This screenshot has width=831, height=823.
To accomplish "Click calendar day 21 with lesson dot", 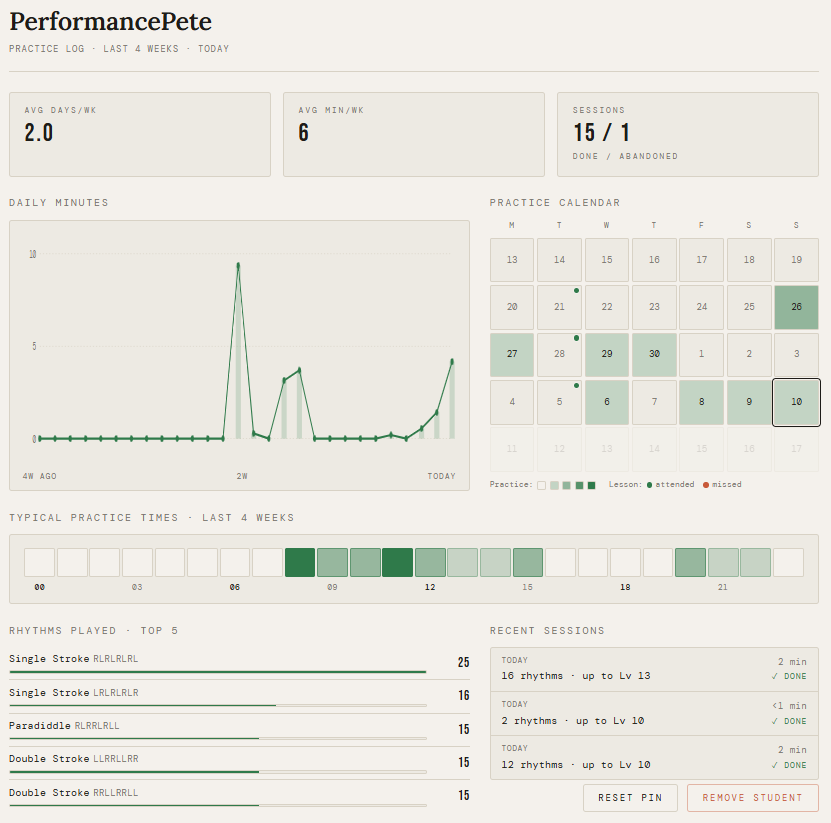I will click(x=559, y=307).
